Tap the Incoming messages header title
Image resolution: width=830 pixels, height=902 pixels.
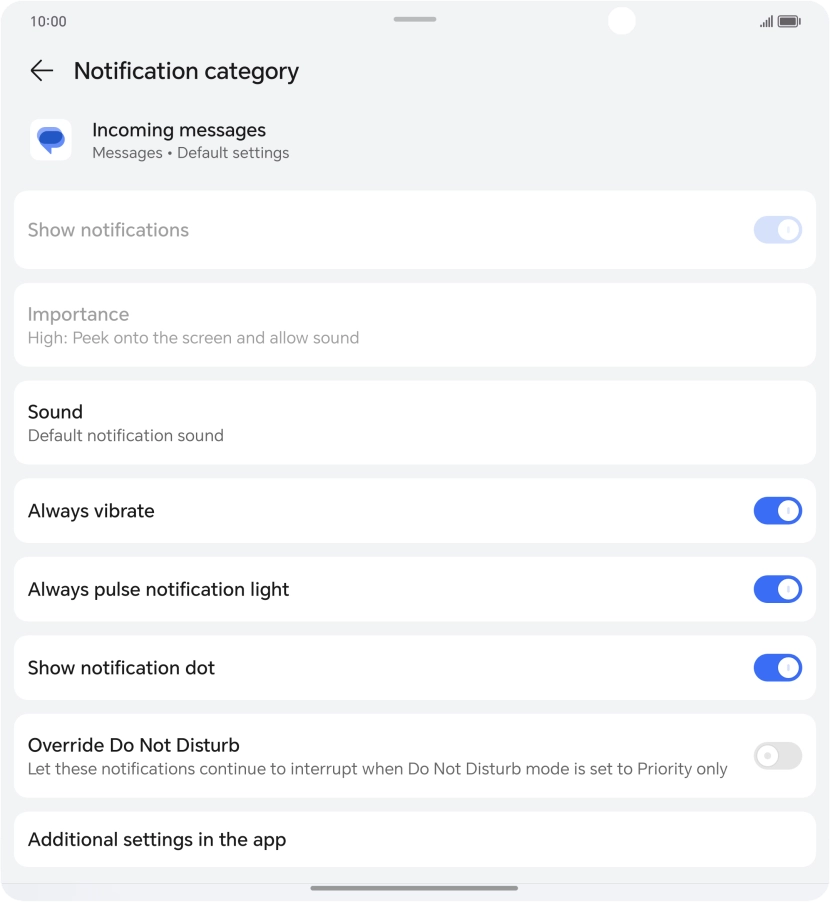tap(179, 130)
